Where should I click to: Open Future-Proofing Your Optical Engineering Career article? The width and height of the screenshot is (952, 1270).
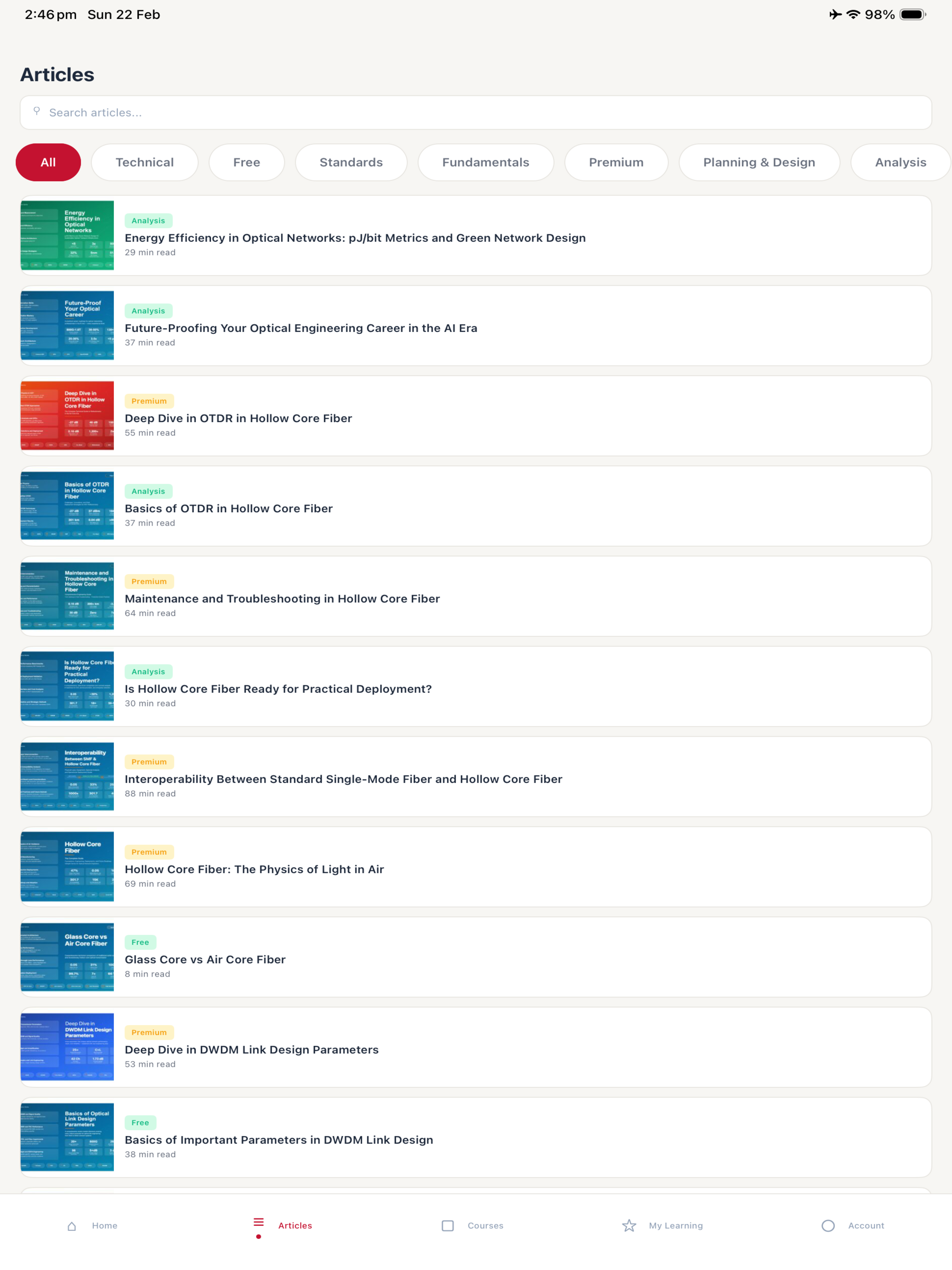point(476,325)
